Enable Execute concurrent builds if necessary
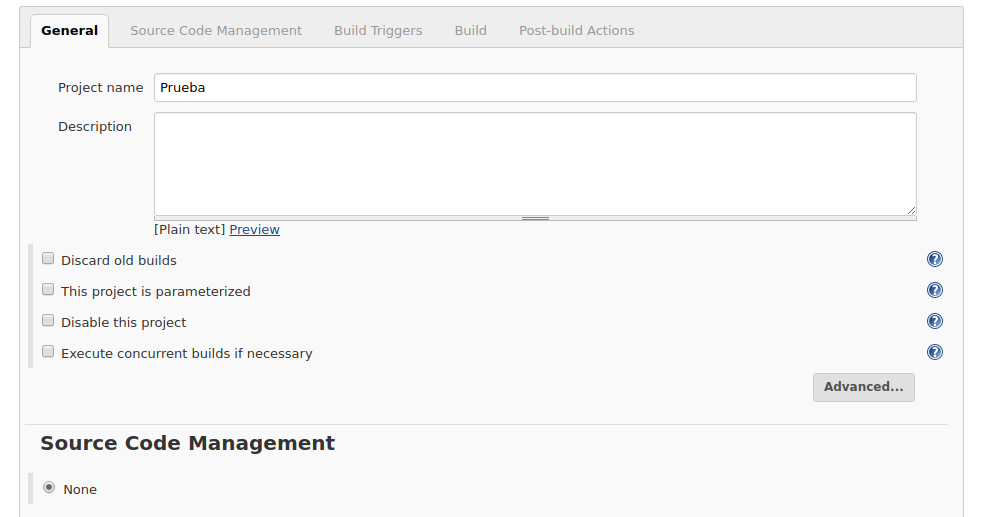Image resolution: width=988 pixels, height=517 pixels. pyautogui.click(x=48, y=351)
